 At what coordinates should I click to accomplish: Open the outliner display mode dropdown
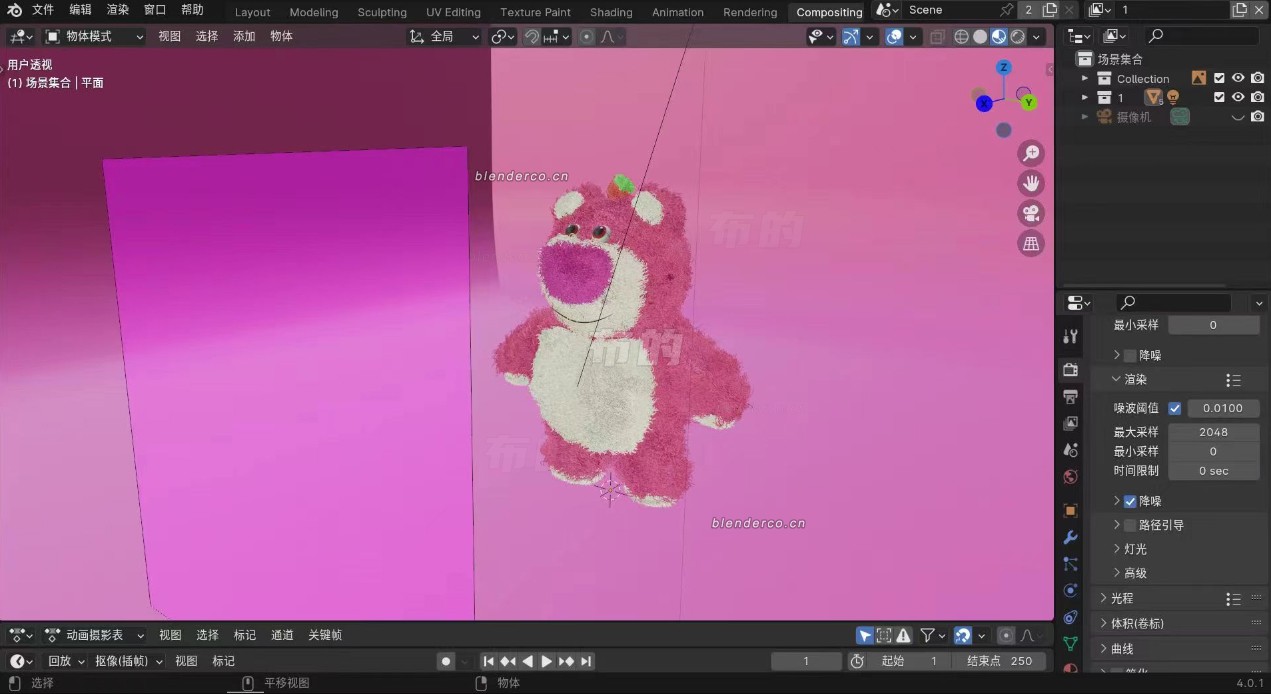click(1115, 36)
